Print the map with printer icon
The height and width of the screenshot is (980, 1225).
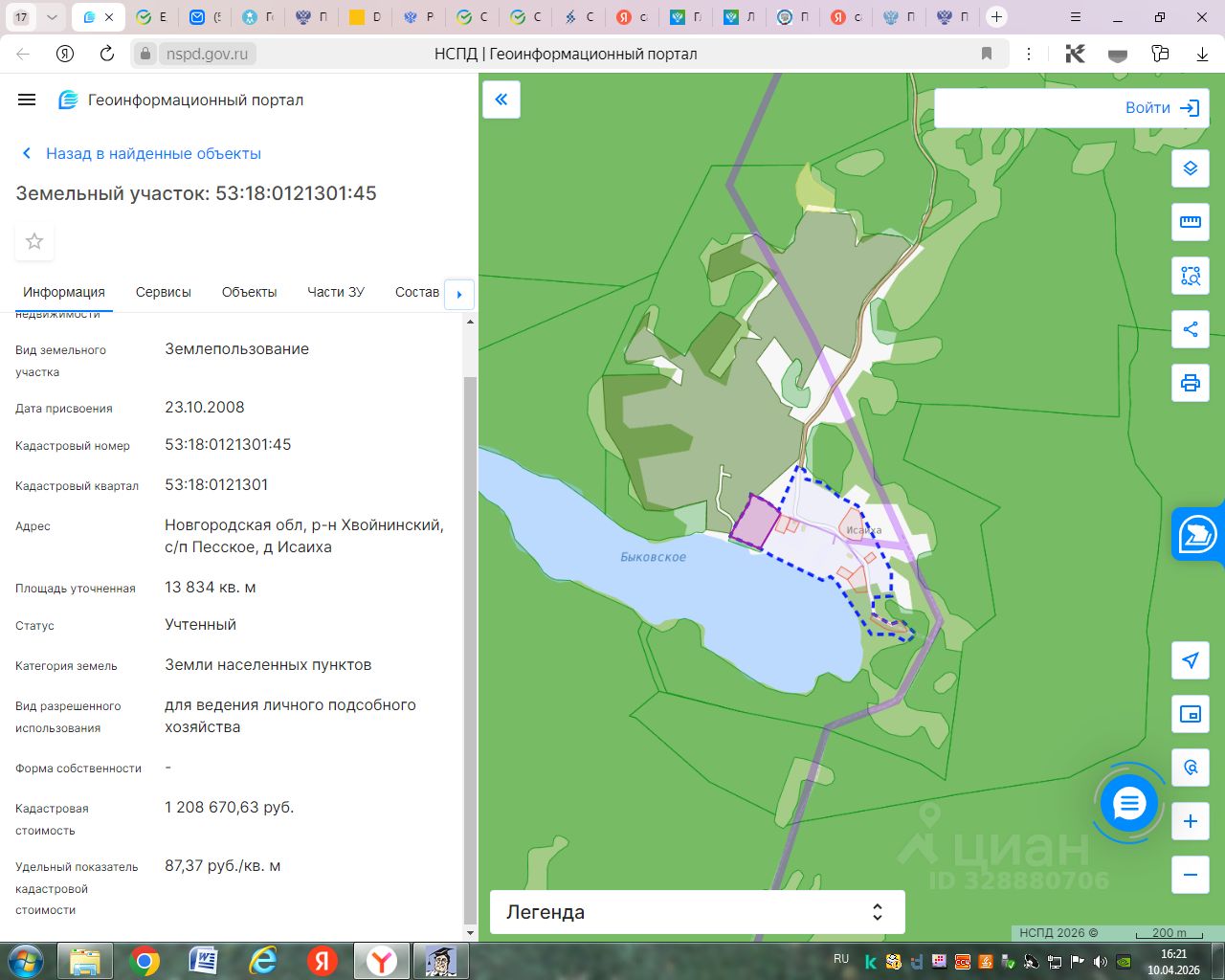click(1190, 383)
